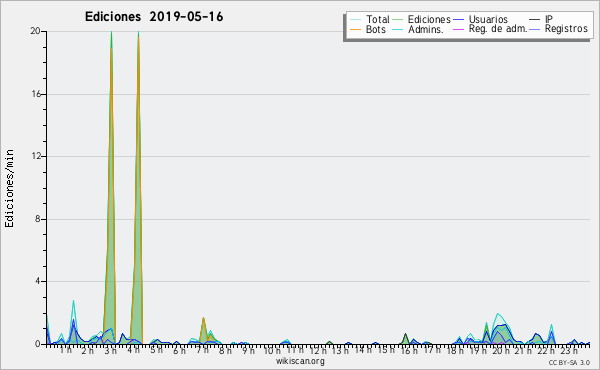Image resolution: width=600 pixels, height=370 pixels.
Task: Select the 'Registros' legend entry
Action: point(566,29)
